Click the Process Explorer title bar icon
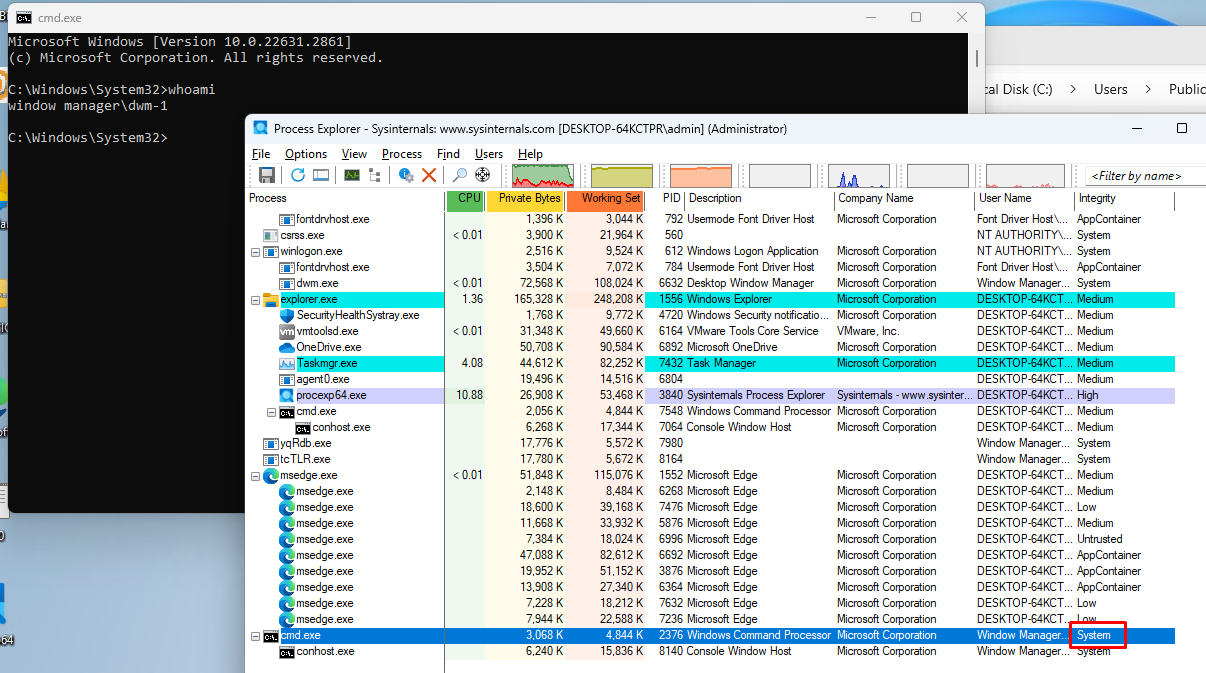This screenshot has width=1206, height=673. click(261, 128)
